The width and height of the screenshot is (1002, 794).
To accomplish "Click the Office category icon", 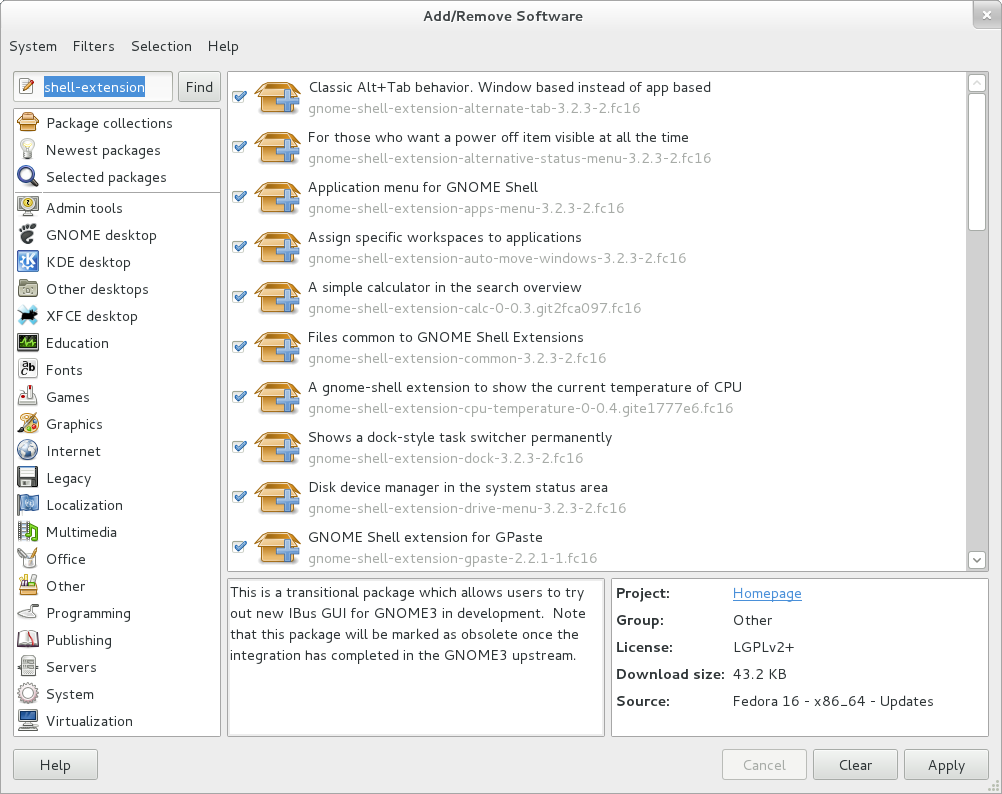I will point(27,558).
